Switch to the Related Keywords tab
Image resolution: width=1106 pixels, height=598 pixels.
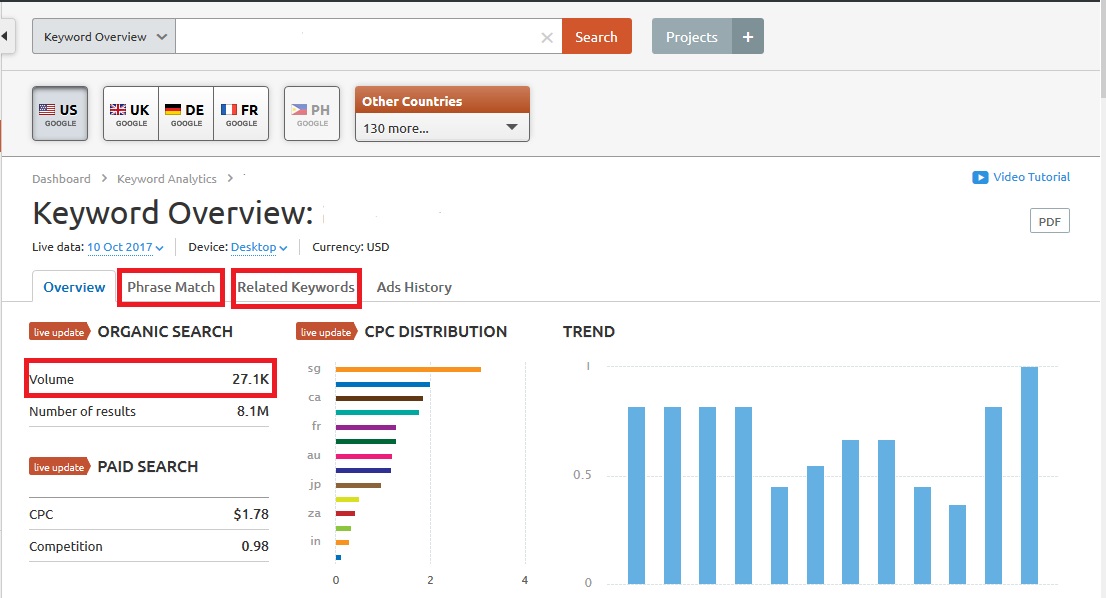coord(296,287)
